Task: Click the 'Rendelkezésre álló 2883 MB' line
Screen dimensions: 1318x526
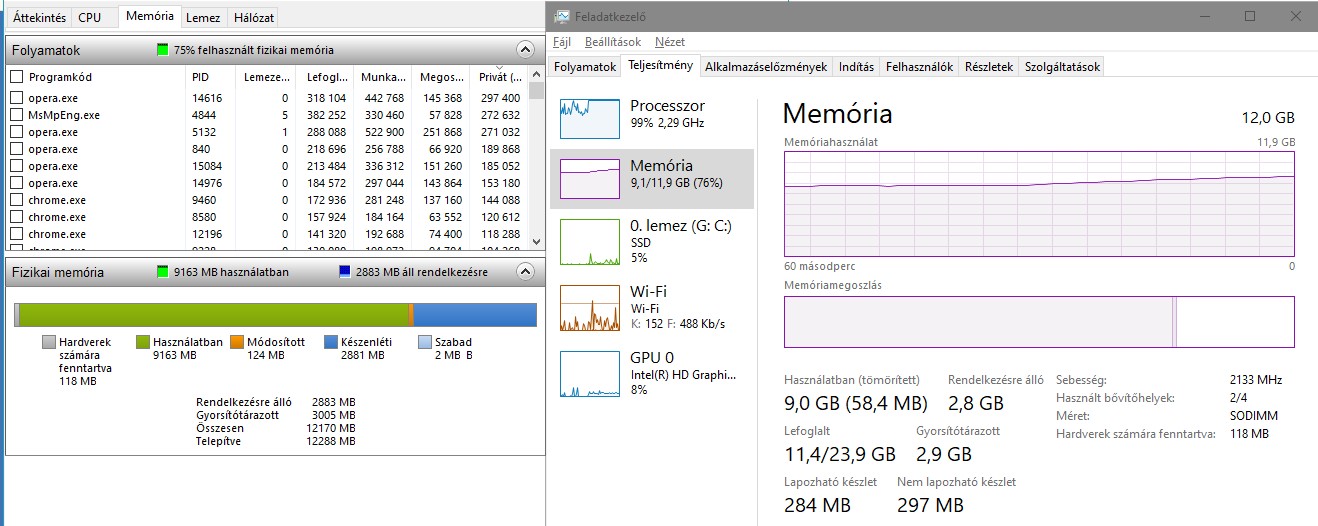Action: click(x=276, y=402)
